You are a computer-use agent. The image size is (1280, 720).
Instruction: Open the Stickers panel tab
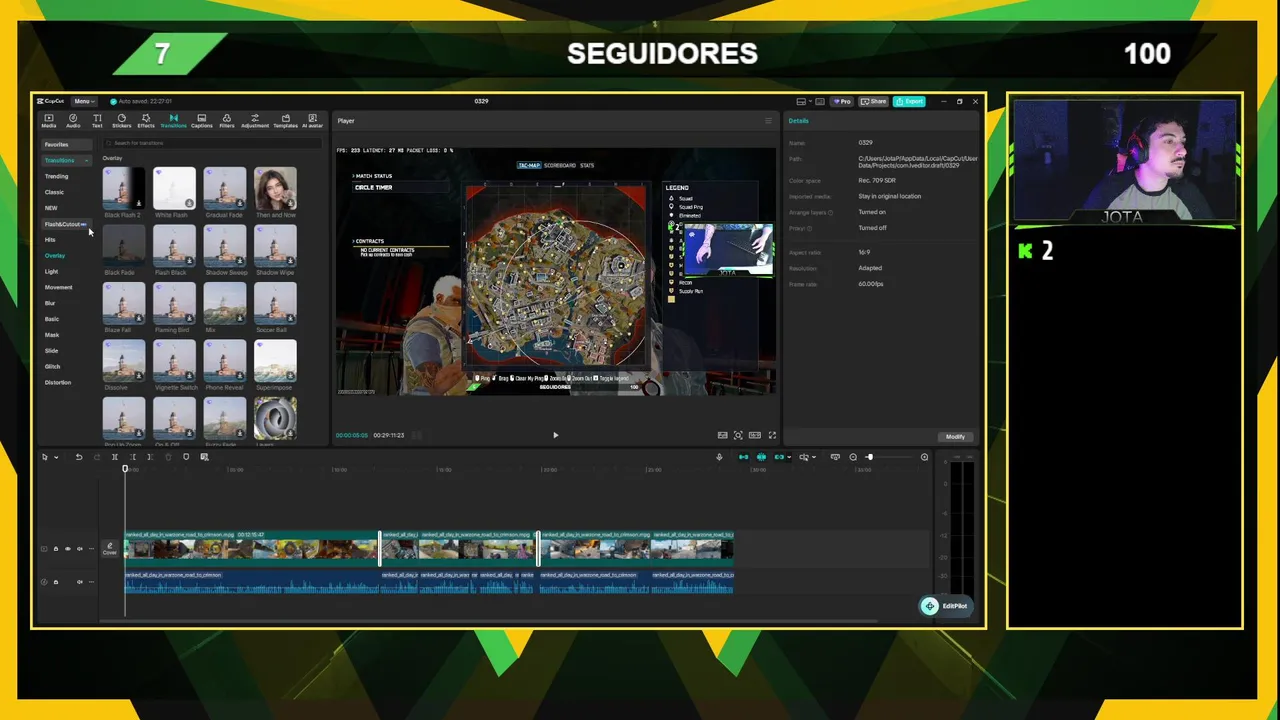click(x=122, y=120)
